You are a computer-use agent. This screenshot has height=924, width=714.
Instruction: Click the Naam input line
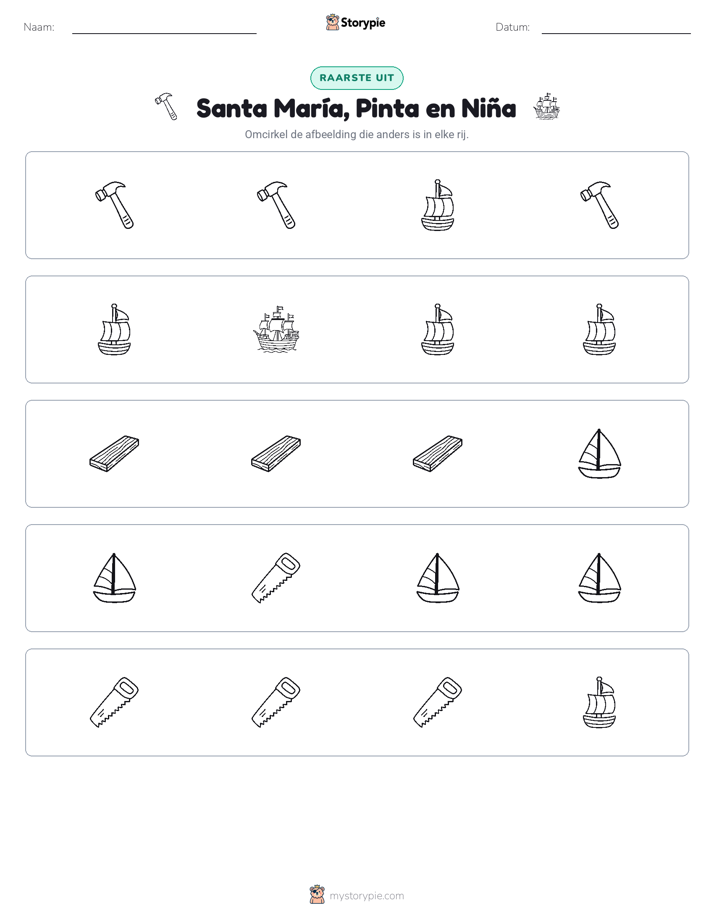pyautogui.click(x=164, y=28)
